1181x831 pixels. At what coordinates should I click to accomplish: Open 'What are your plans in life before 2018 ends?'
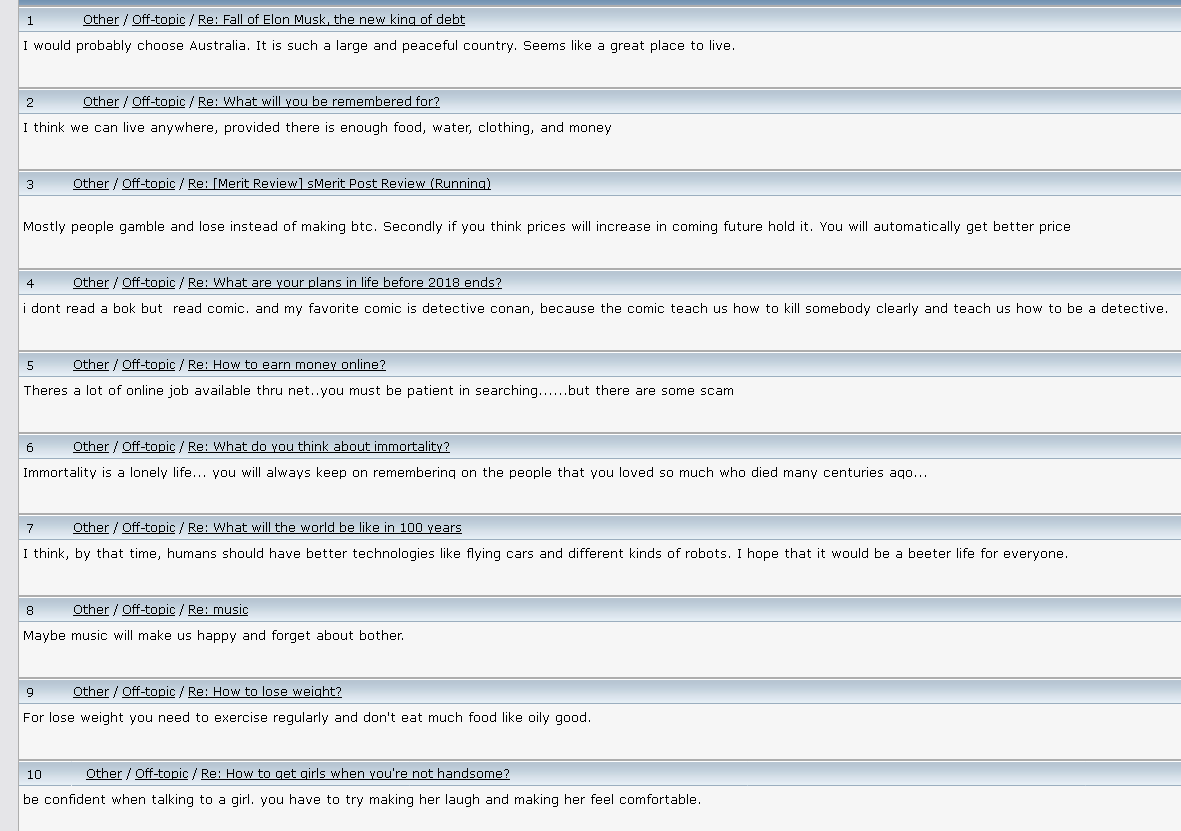pyautogui.click(x=344, y=283)
